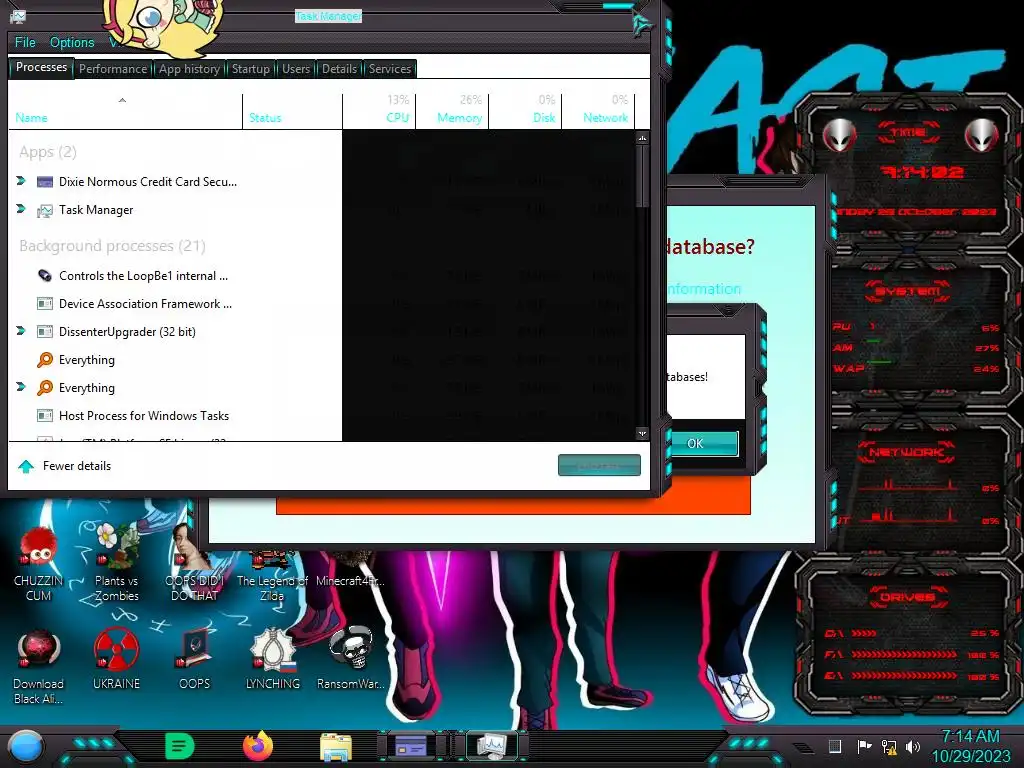
Task: Select 'Controls the LoopBe1 internal ...' process
Action: coord(143,276)
